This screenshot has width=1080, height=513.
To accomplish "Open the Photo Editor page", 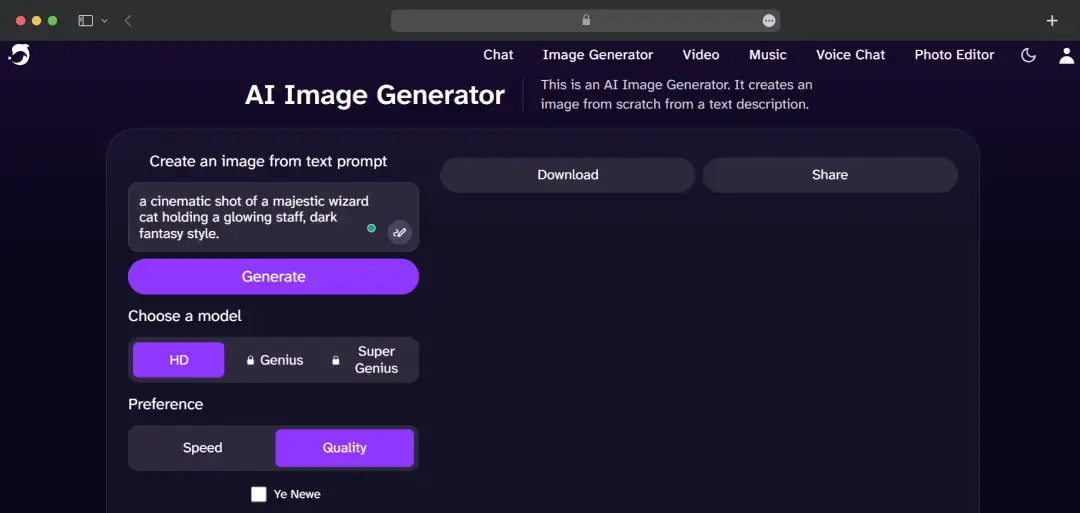I will point(954,55).
